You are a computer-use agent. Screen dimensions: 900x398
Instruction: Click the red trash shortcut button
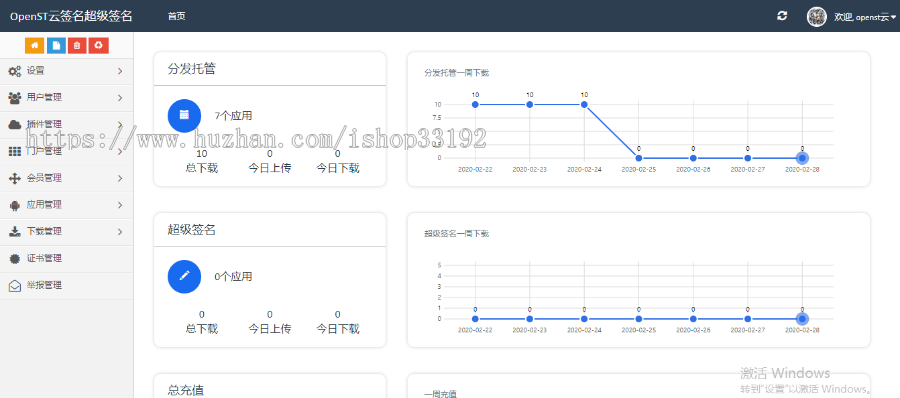[x=77, y=45]
